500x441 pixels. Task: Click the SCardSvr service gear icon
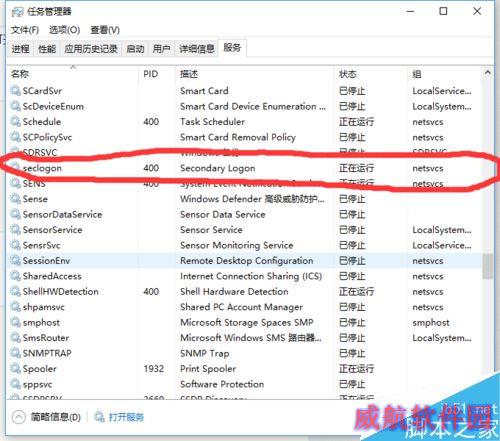point(15,91)
